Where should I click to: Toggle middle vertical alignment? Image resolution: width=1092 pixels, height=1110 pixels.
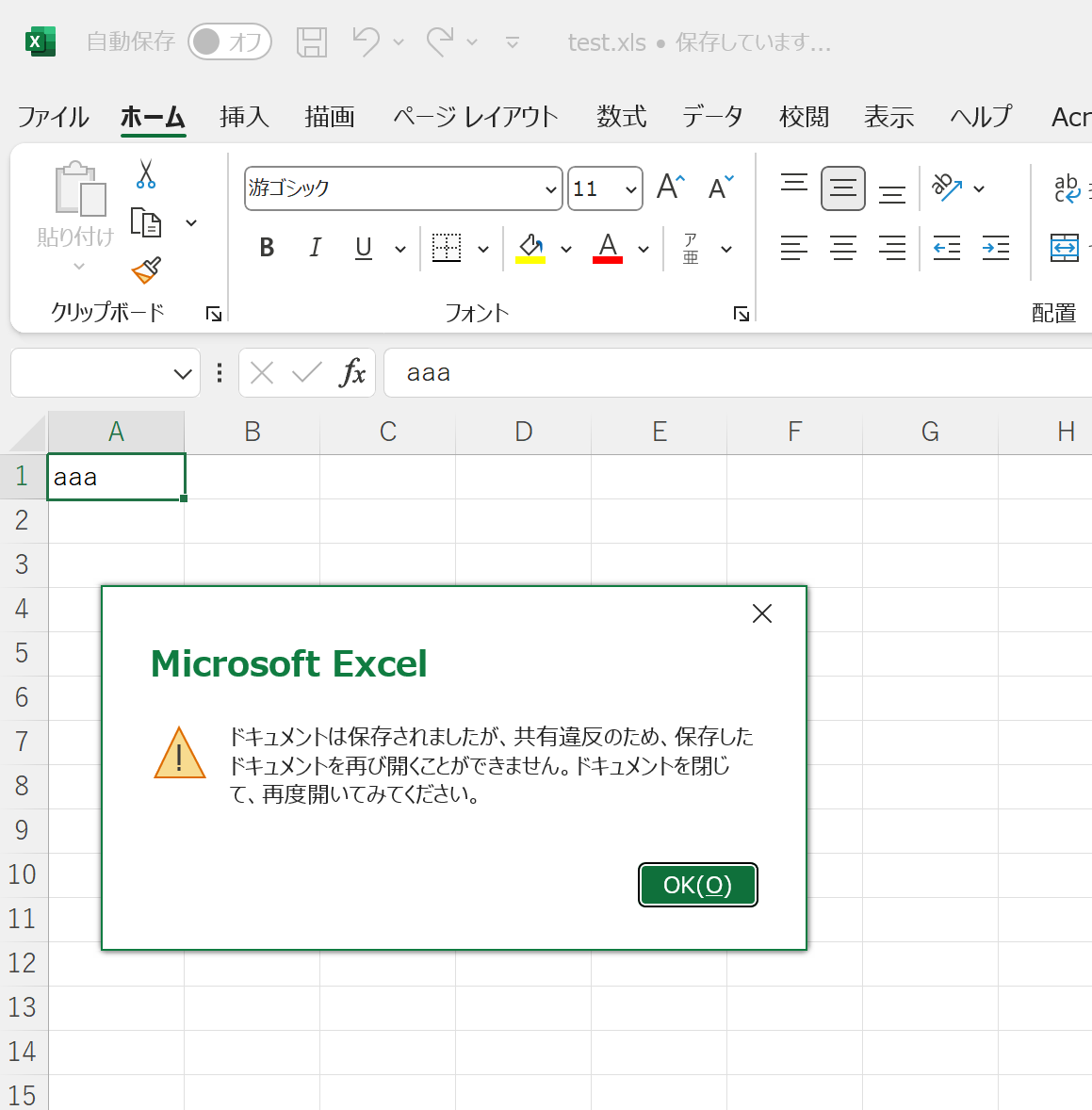click(843, 188)
